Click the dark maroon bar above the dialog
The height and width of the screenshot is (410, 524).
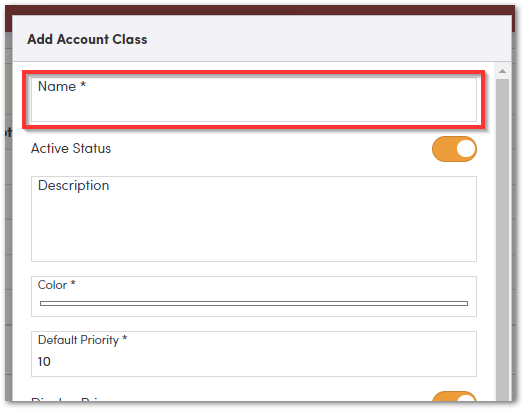pyautogui.click(x=261, y=10)
